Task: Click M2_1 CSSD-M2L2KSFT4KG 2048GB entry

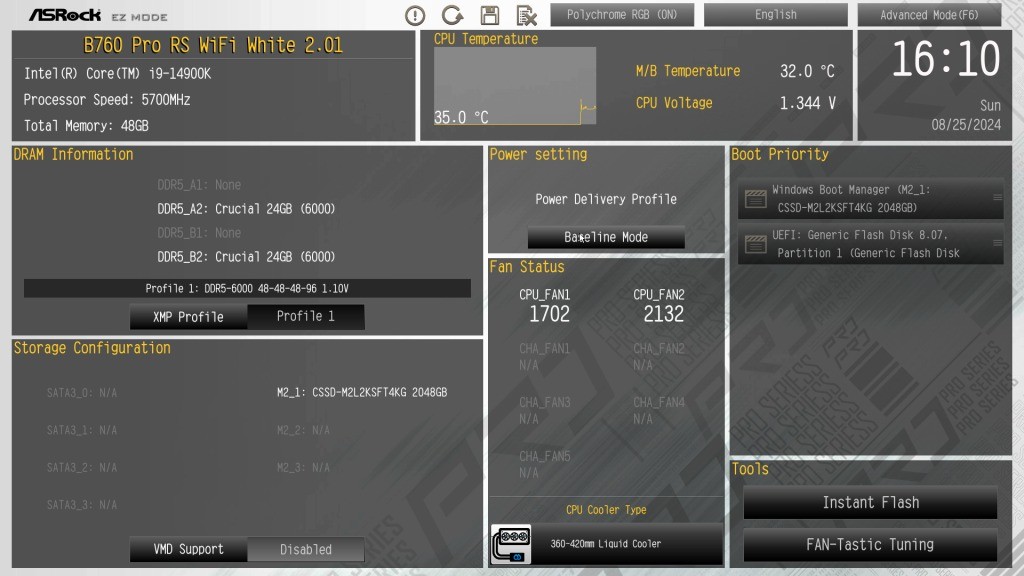Action: (x=362, y=392)
